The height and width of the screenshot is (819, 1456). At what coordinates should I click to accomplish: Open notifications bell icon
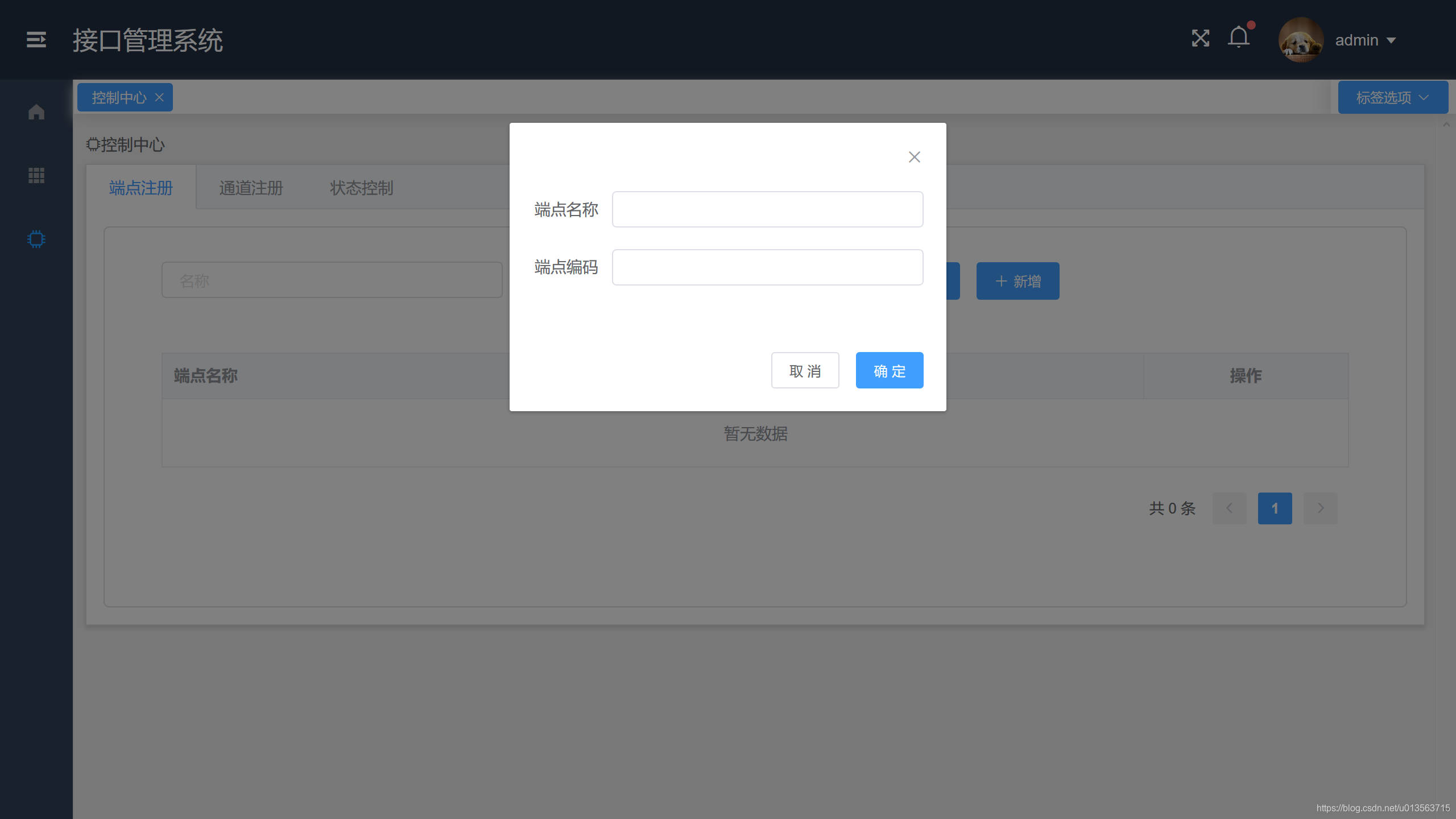1238,38
